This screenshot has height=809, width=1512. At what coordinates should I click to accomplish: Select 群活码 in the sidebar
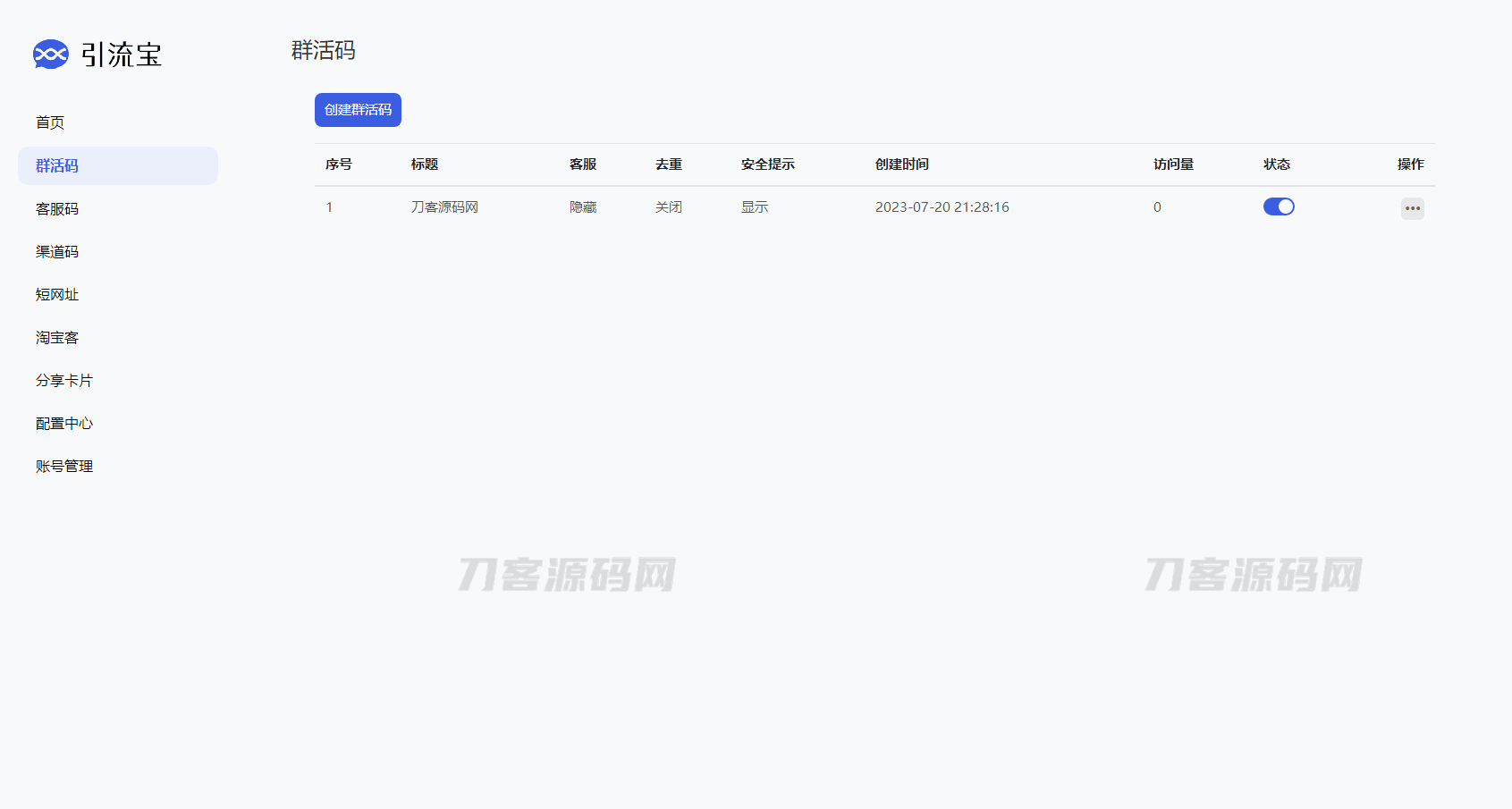[x=57, y=166]
